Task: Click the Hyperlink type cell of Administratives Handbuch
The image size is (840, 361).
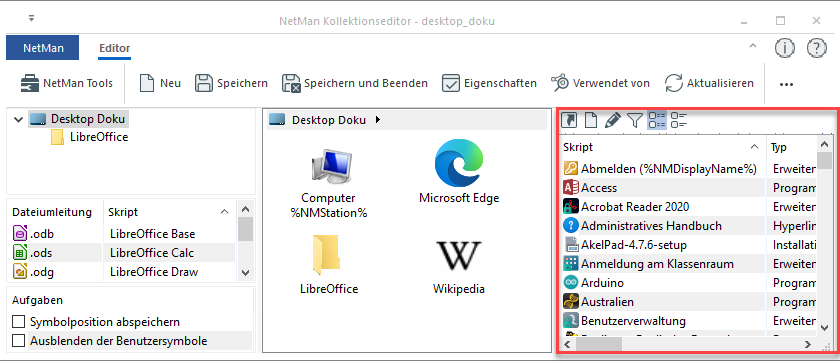Action: point(793,225)
